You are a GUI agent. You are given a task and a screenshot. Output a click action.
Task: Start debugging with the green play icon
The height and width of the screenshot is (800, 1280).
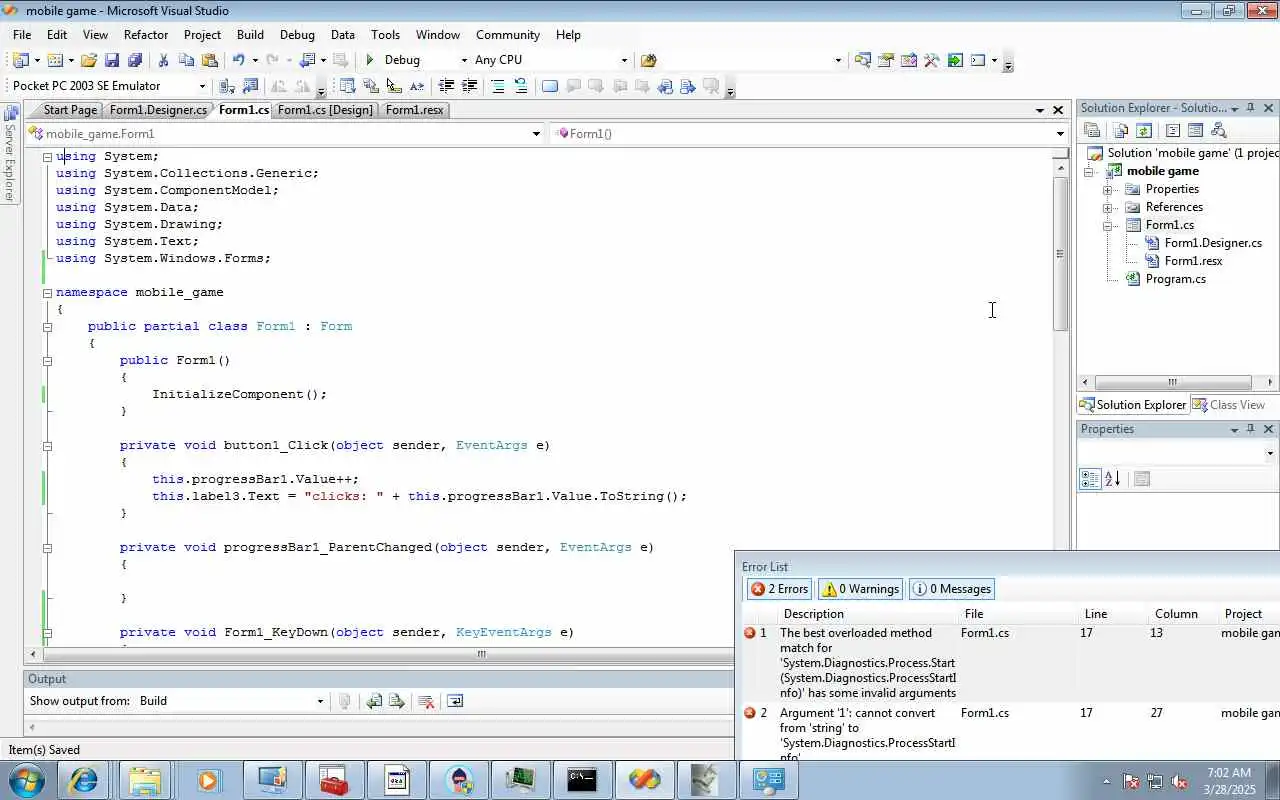point(370,60)
